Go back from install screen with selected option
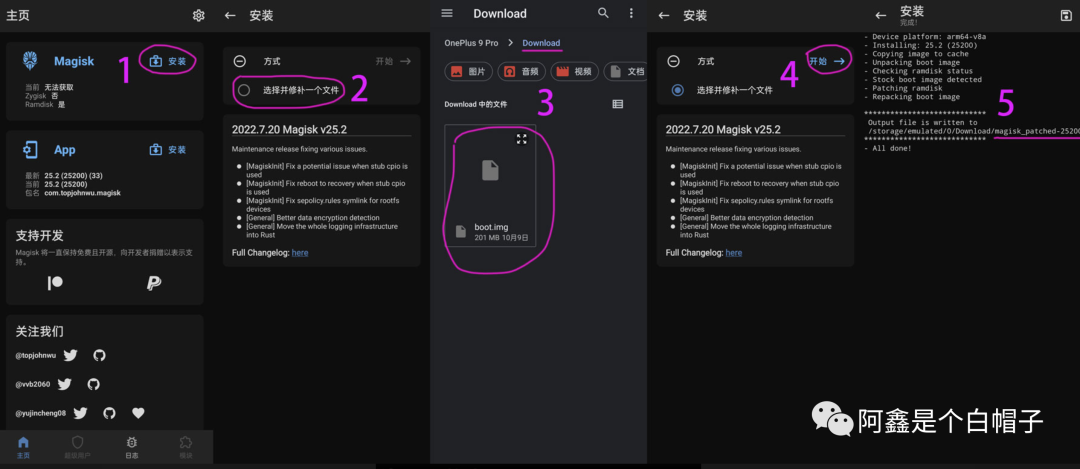This screenshot has width=1080, height=469. pyautogui.click(x=664, y=15)
